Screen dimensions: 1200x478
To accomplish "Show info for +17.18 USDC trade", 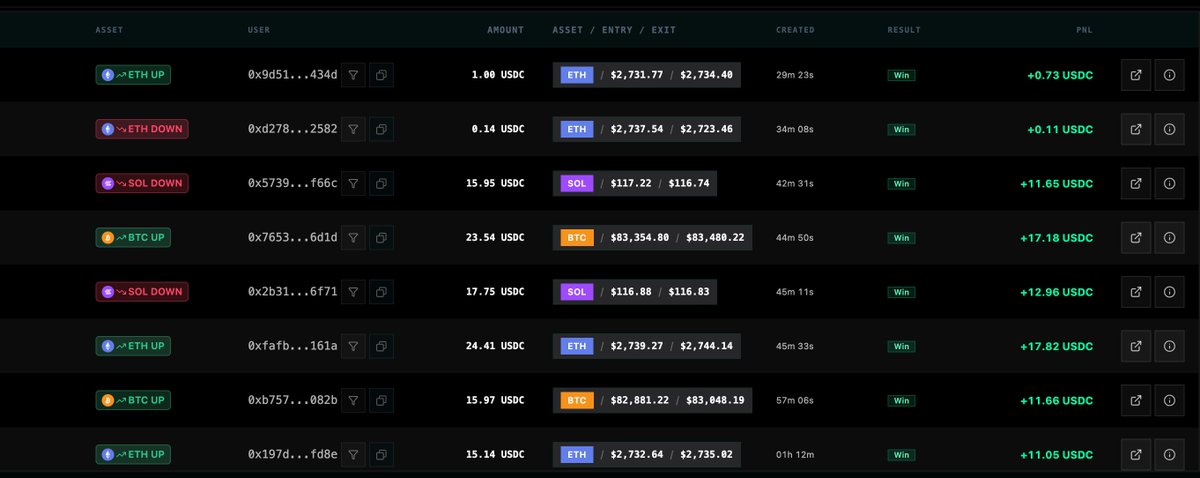I will click(x=1169, y=238).
